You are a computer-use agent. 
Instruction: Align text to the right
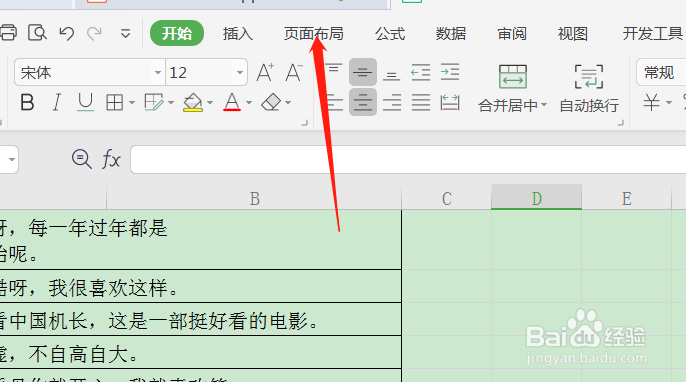tap(392, 103)
